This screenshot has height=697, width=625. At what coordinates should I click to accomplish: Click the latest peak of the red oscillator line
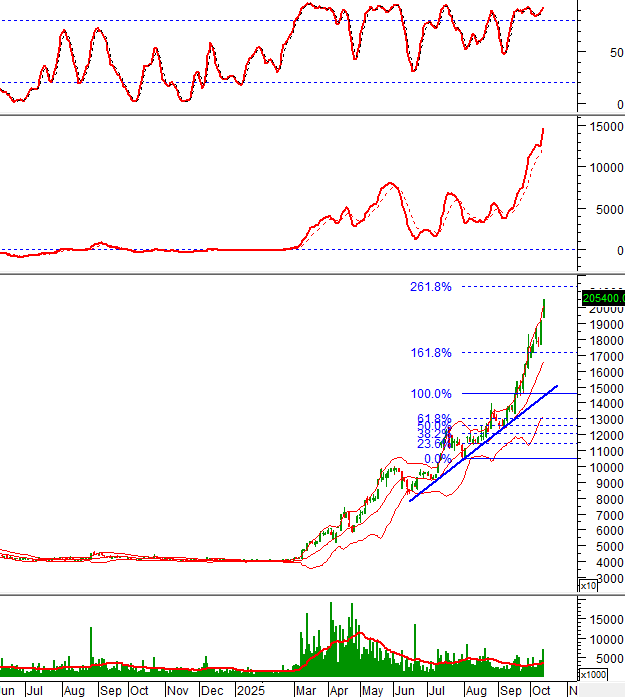click(543, 8)
